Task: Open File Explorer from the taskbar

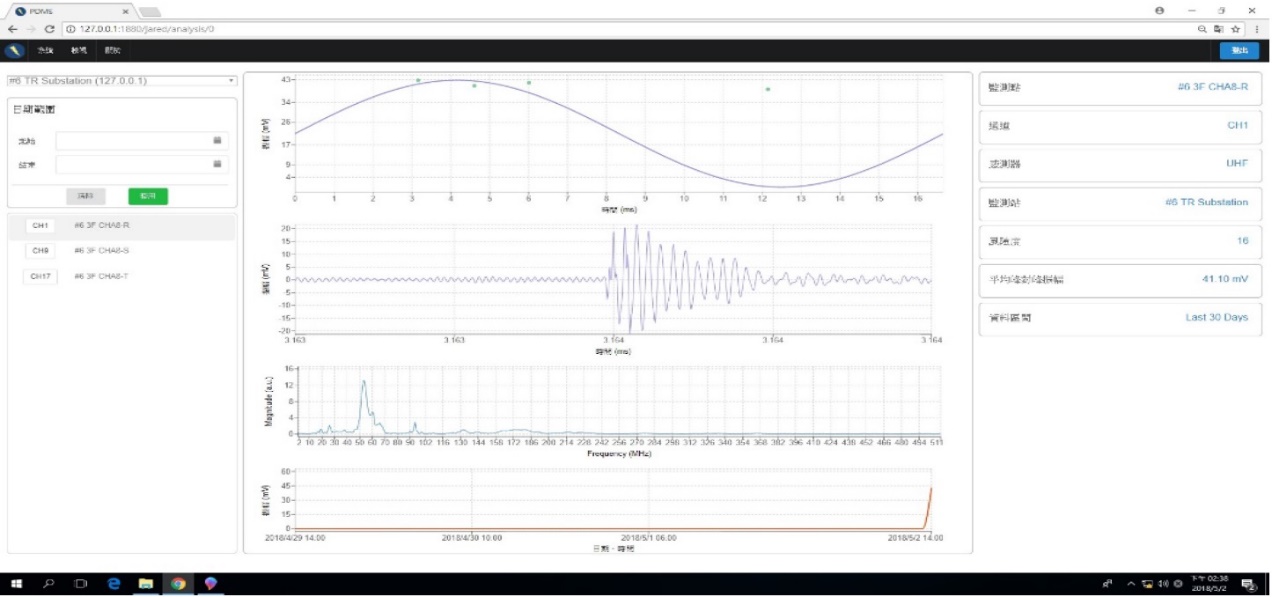Action: point(145,584)
